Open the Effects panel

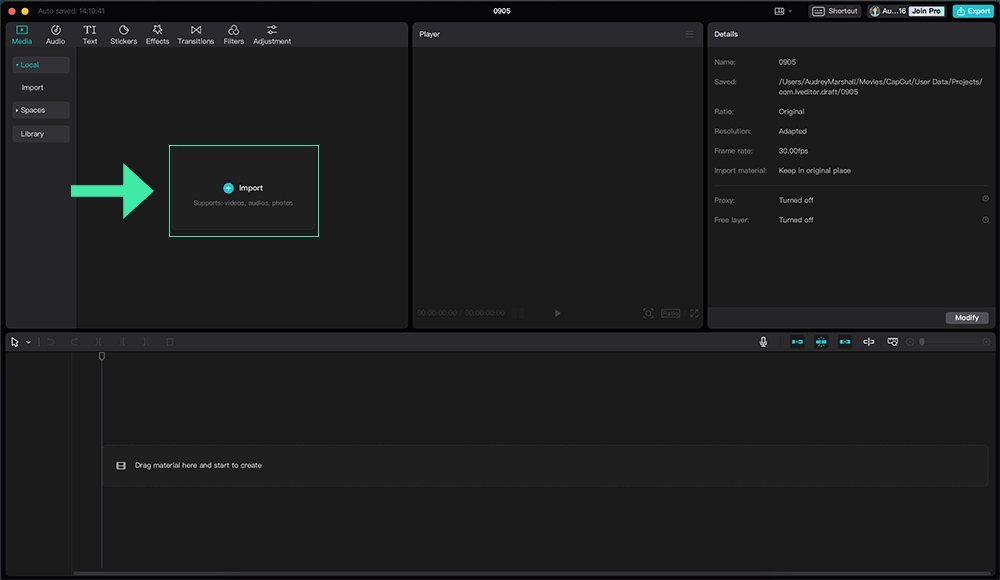(x=156, y=33)
